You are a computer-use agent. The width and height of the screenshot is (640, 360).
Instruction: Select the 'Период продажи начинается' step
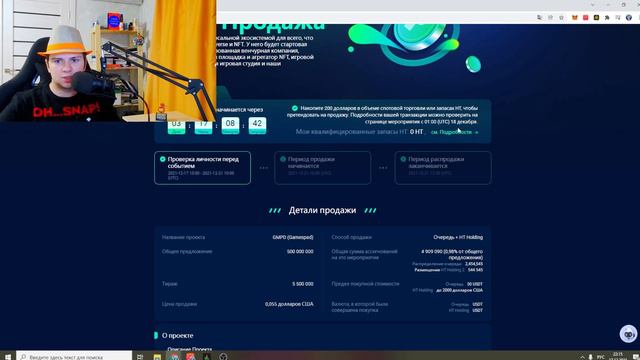coord(322,168)
